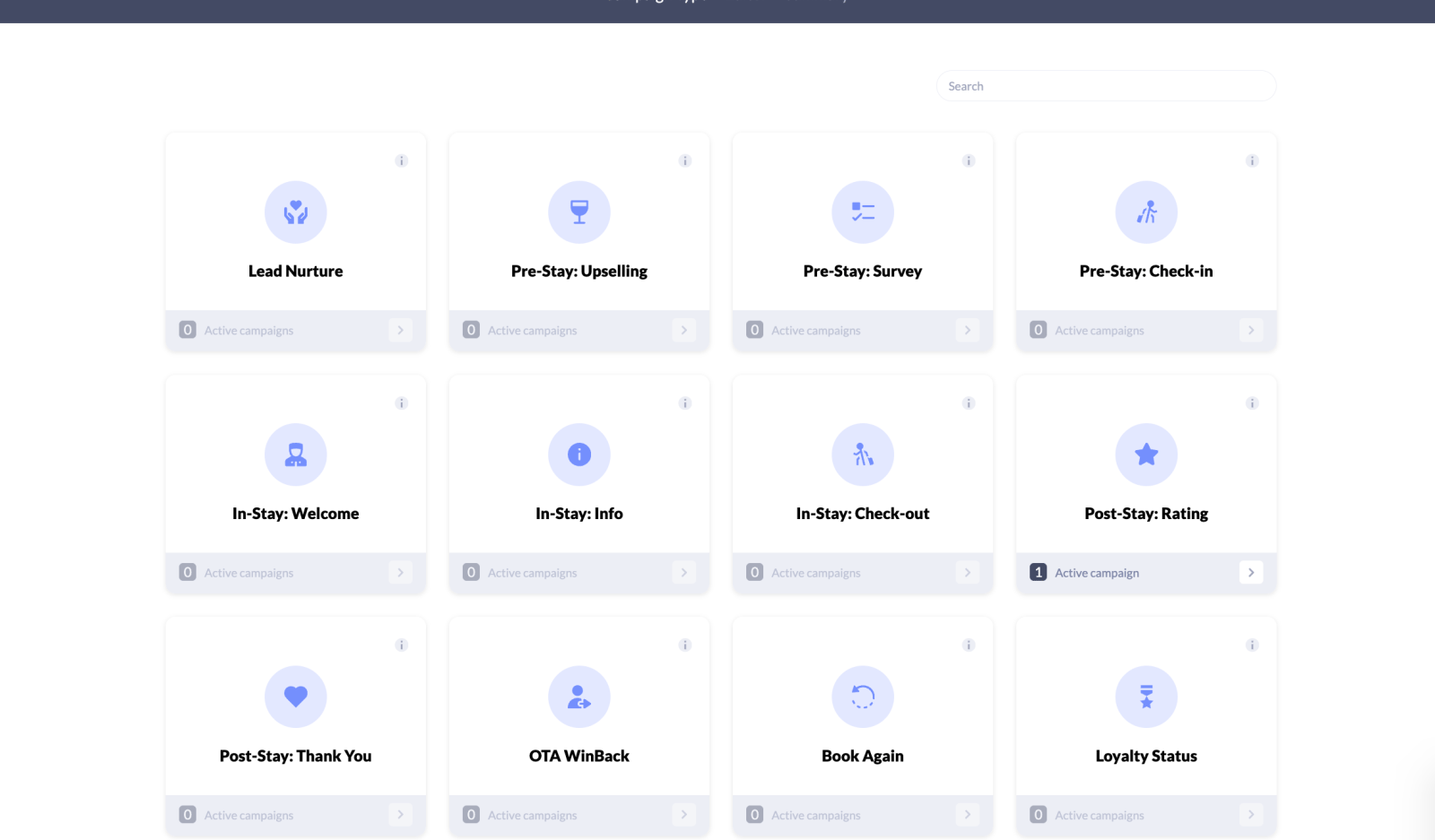This screenshot has height=840, width=1435.
Task: Show info tooltip on In-Stay: Welcome card
Action: (402, 403)
